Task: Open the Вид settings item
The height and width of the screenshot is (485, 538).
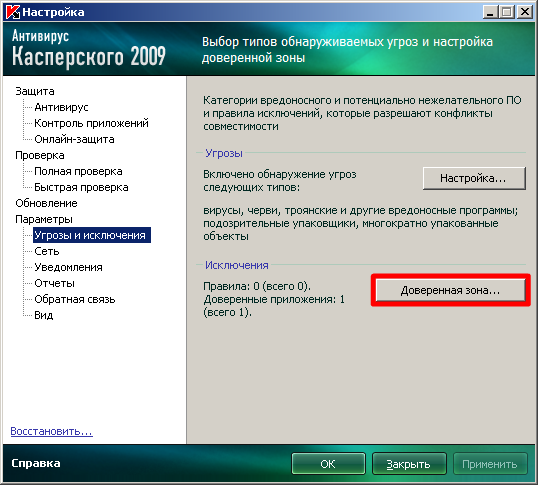Action: click(44, 315)
